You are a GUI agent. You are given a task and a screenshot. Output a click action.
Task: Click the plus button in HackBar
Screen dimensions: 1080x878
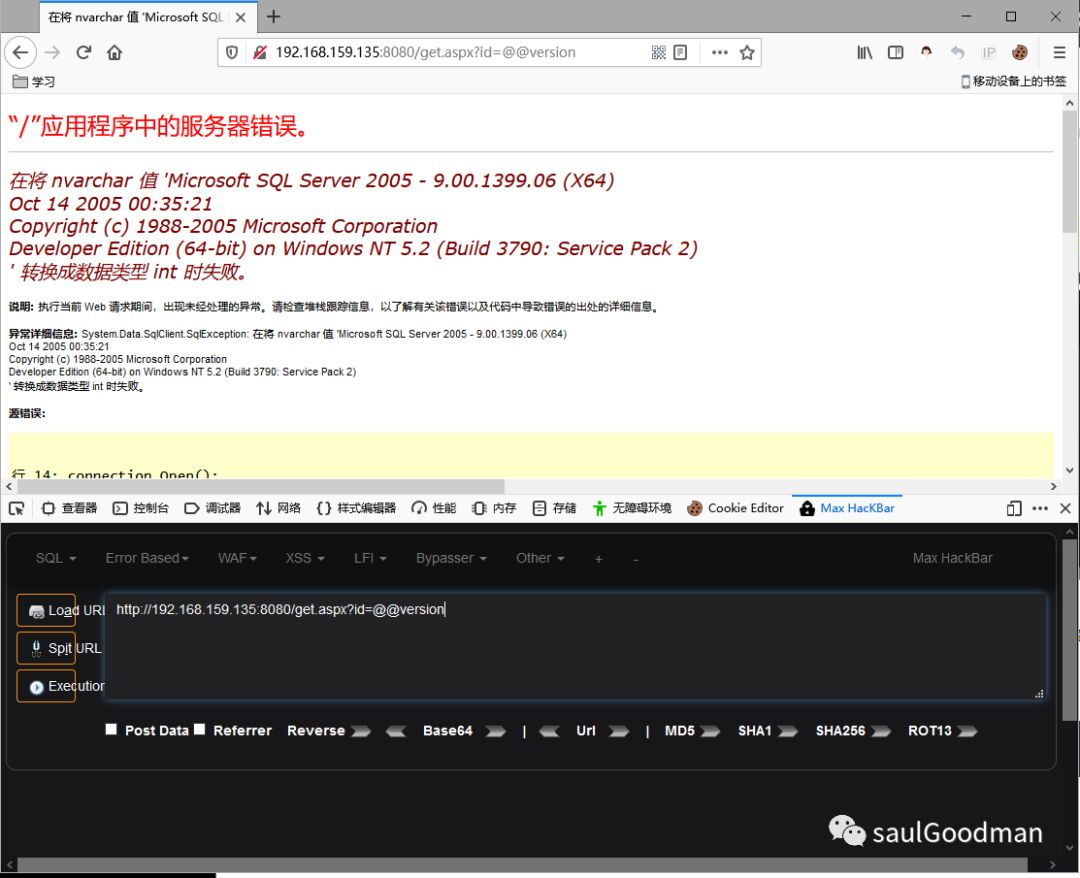tap(599, 559)
